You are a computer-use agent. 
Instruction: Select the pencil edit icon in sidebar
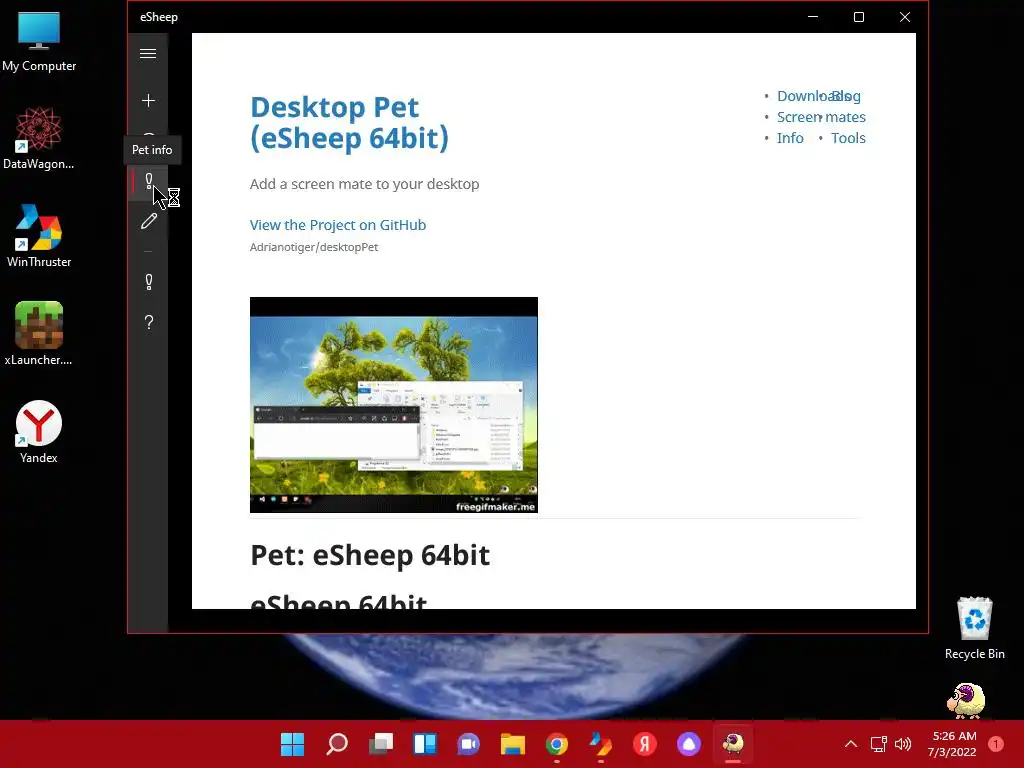(149, 221)
